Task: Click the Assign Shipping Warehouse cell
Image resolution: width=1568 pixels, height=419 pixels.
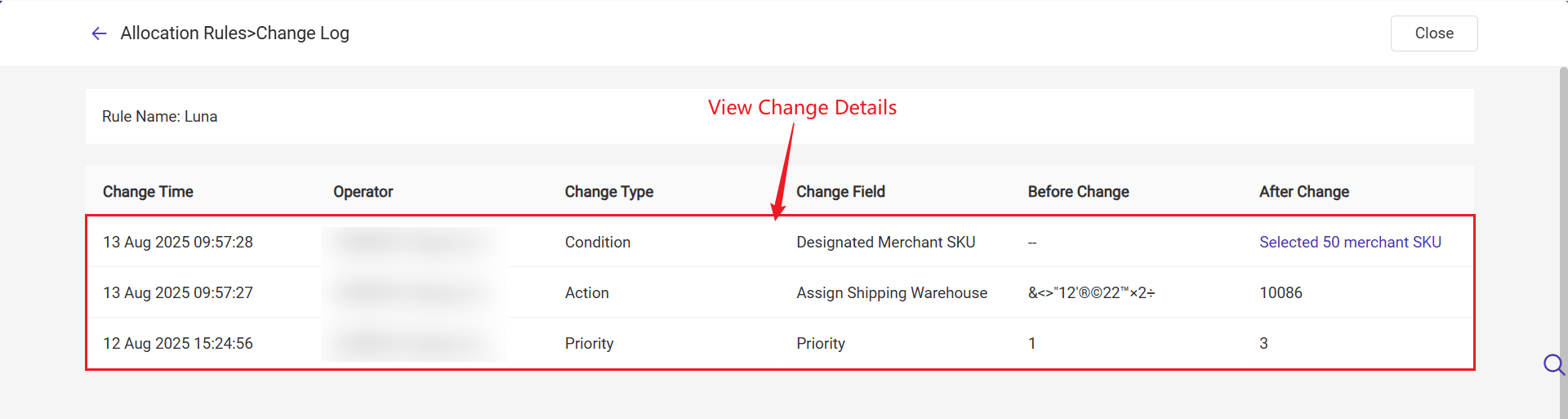Action: coord(892,292)
